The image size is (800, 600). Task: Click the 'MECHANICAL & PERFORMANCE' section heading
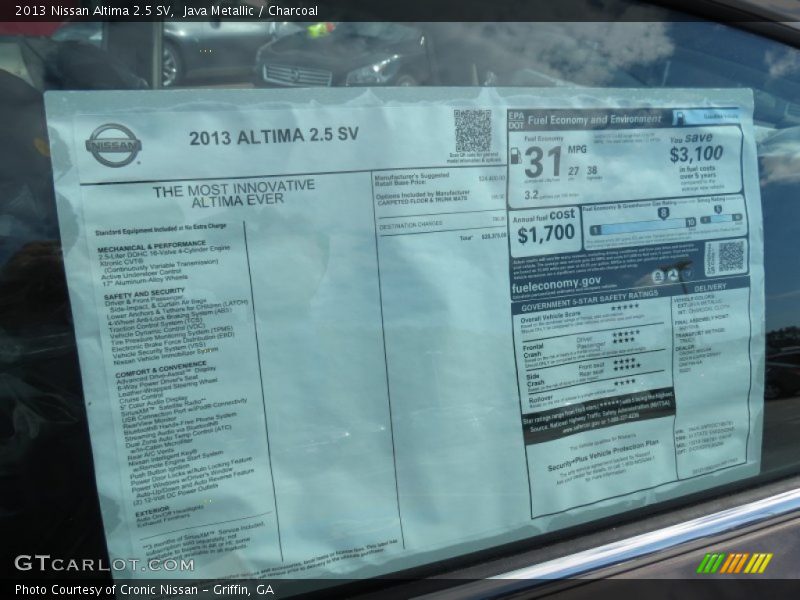(152, 246)
